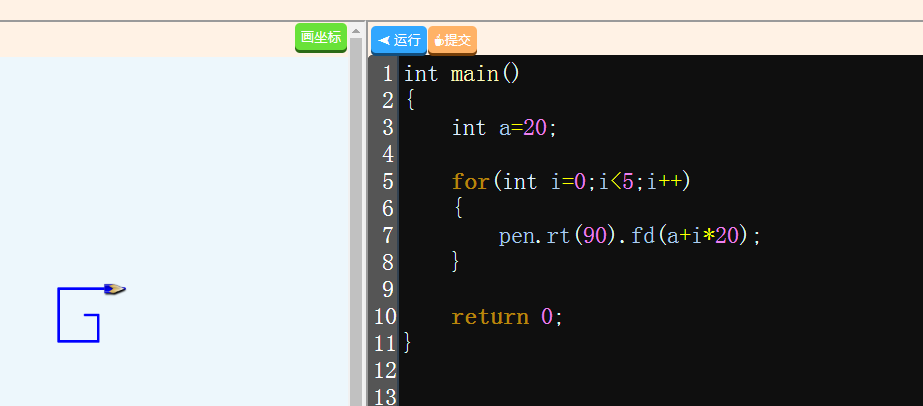
Task: Click line number 5 in the gutter
Action: point(387,182)
